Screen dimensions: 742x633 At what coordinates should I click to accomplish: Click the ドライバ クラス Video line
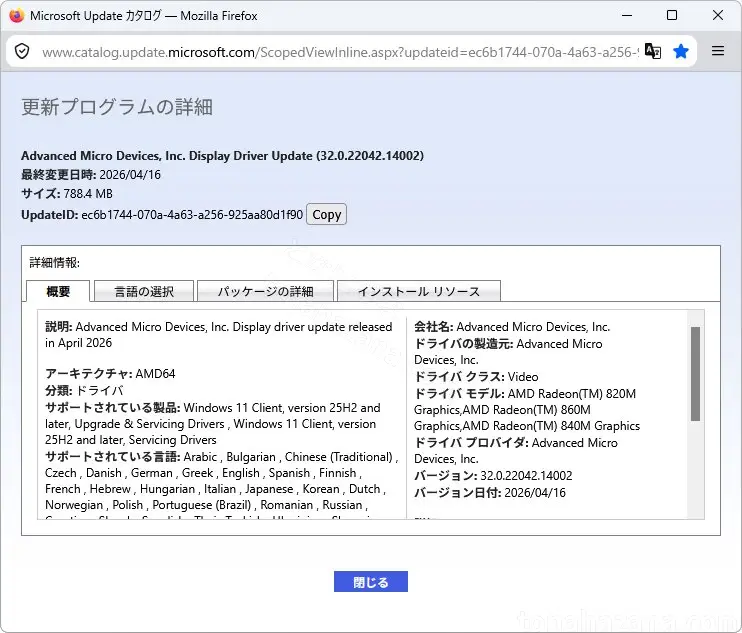[x=476, y=377]
